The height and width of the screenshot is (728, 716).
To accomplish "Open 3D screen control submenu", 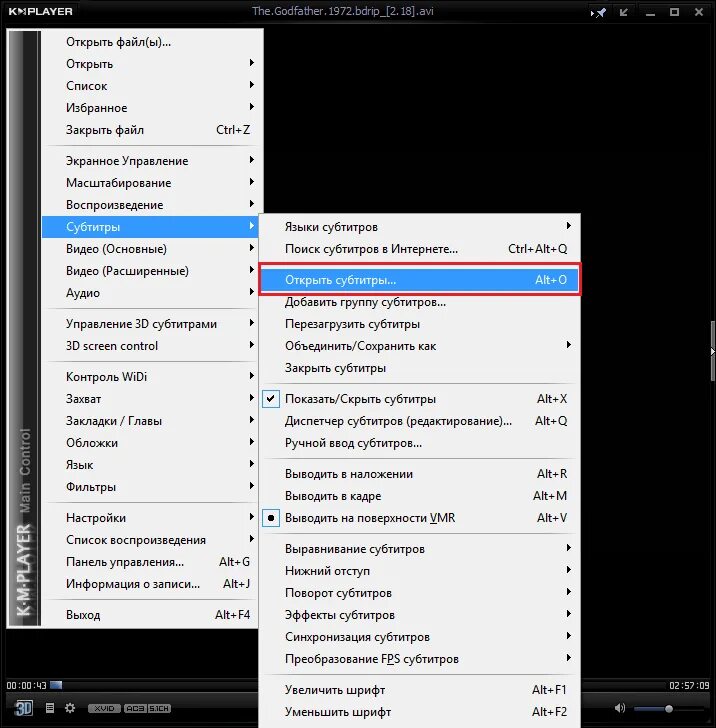I will tap(150, 346).
